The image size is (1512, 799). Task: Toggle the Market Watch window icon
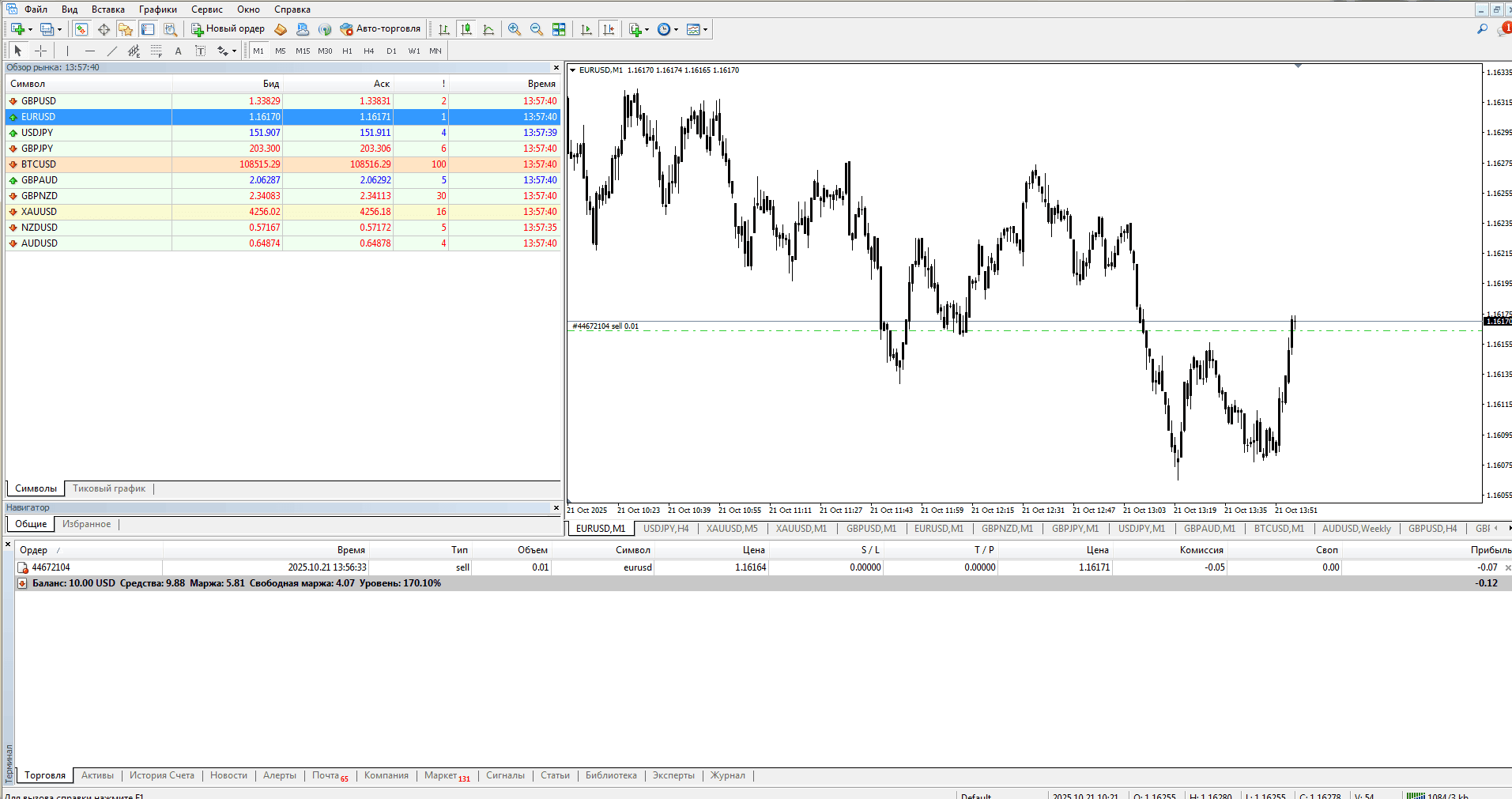point(81,29)
